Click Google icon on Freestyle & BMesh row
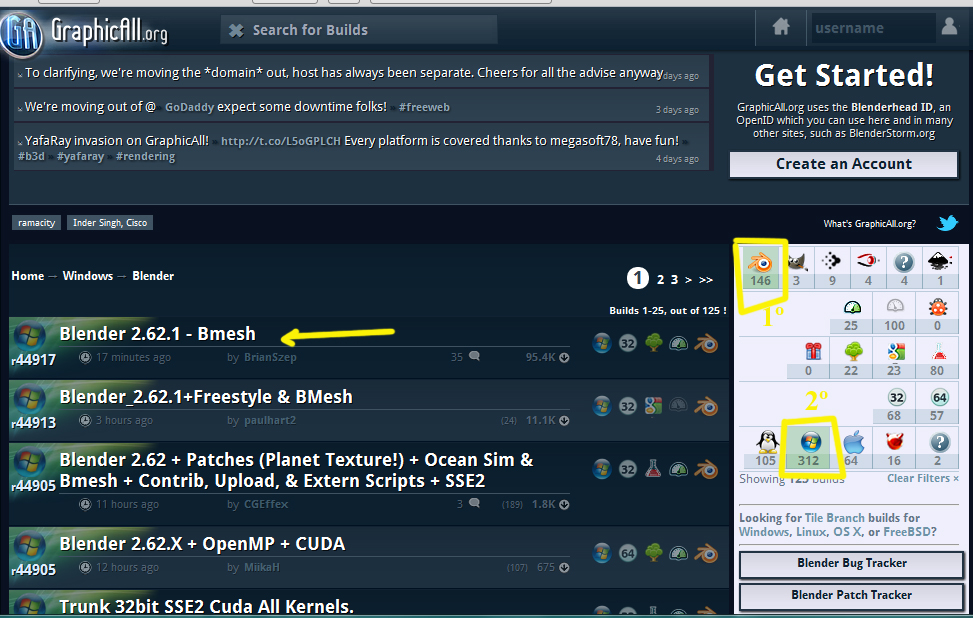Screen dimensions: 973x618 pos(653,406)
